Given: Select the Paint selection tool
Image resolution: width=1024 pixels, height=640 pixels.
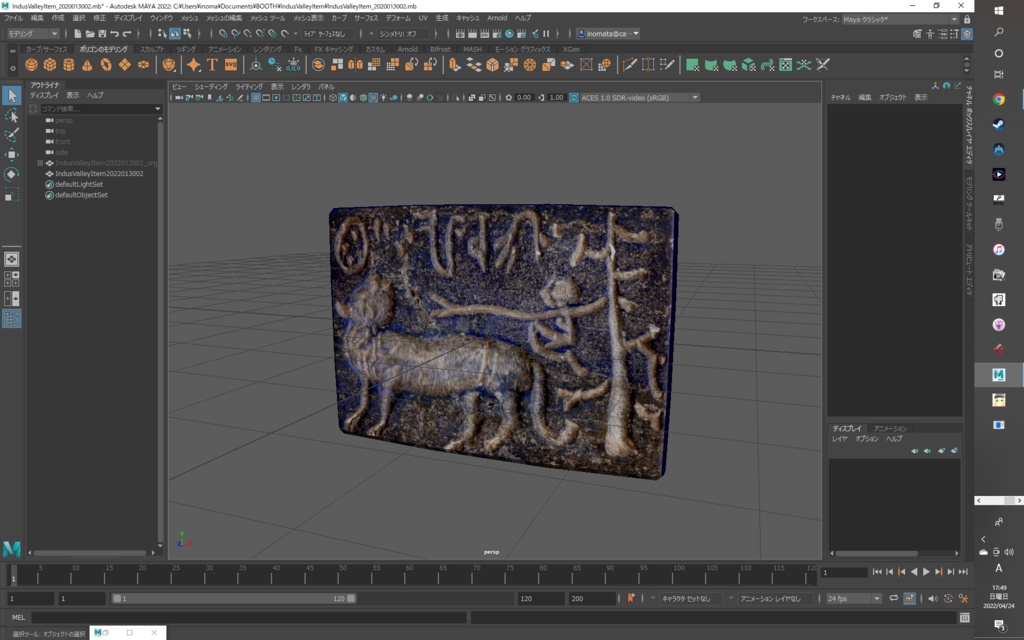Looking at the screenshot, I should [12, 135].
